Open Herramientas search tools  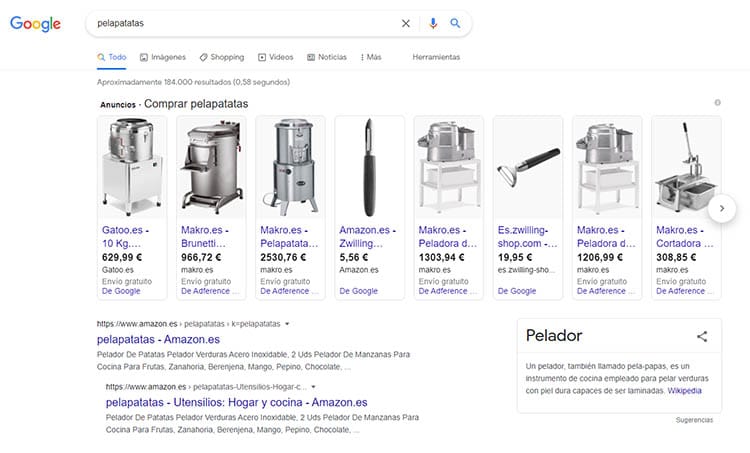436,57
